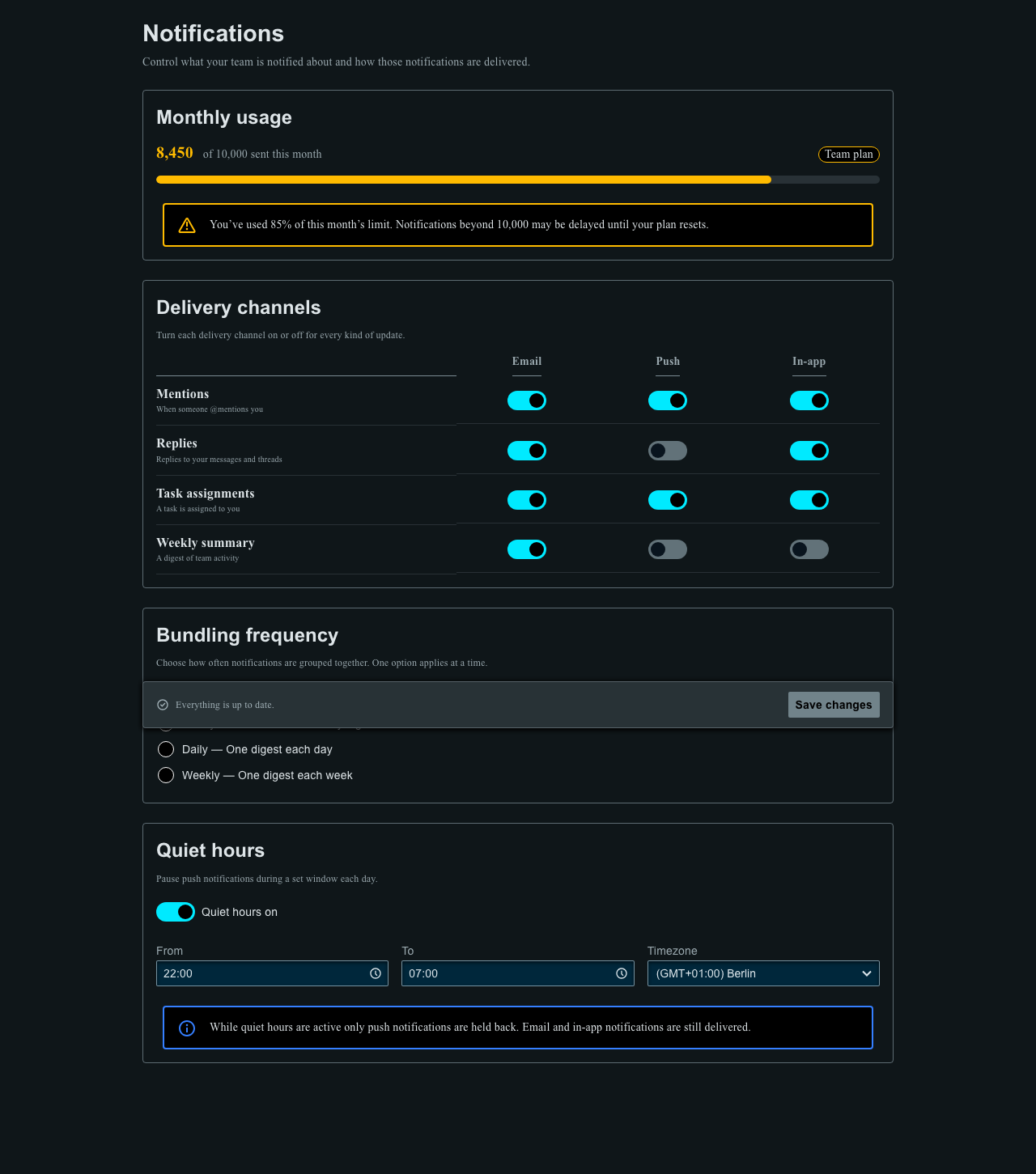Open the clock picker in From field
1036x1174 pixels.
tap(376, 973)
